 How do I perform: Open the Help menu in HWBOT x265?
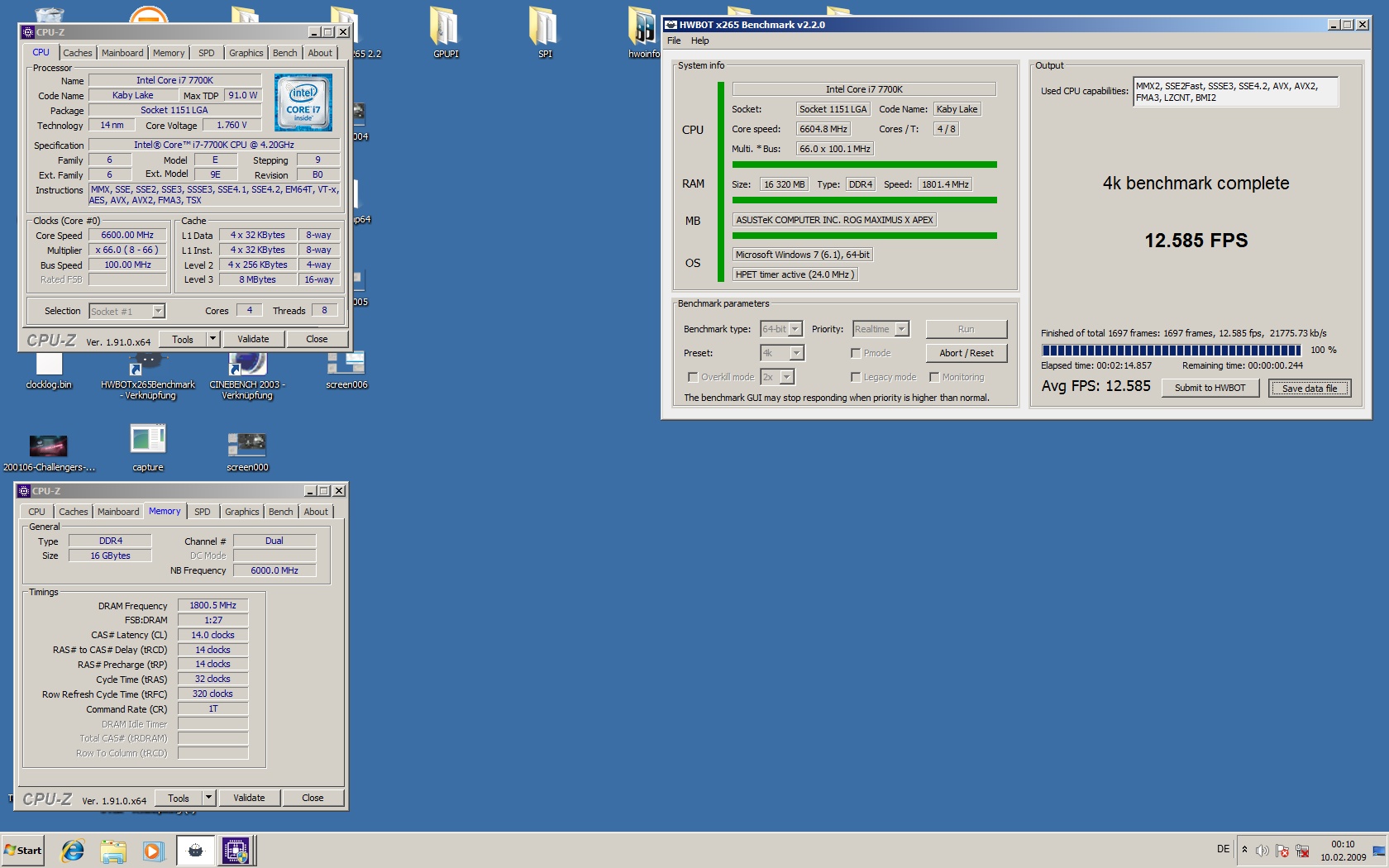pyautogui.click(x=700, y=41)
